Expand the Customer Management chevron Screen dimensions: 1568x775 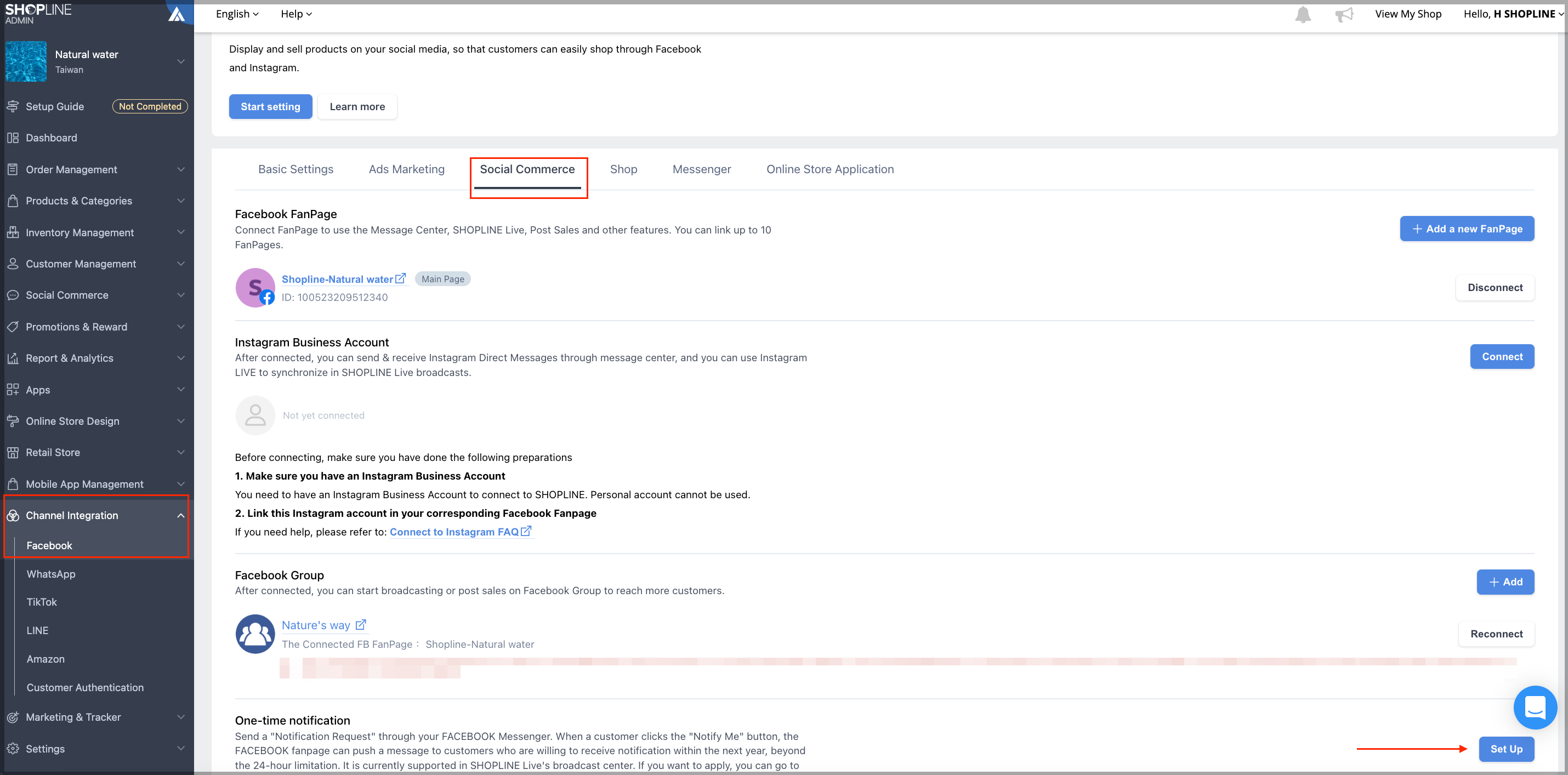(181, 264)
